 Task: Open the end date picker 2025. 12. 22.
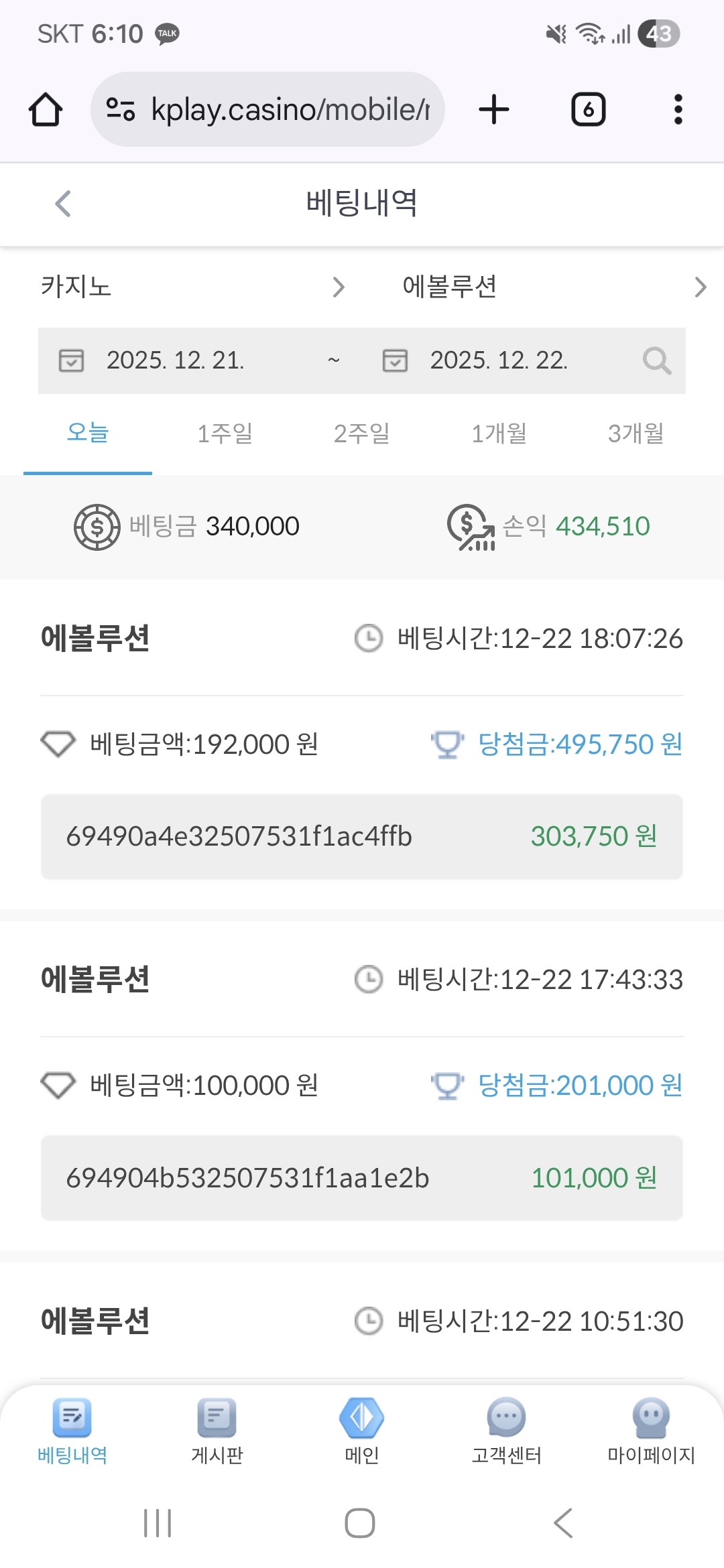497,361
